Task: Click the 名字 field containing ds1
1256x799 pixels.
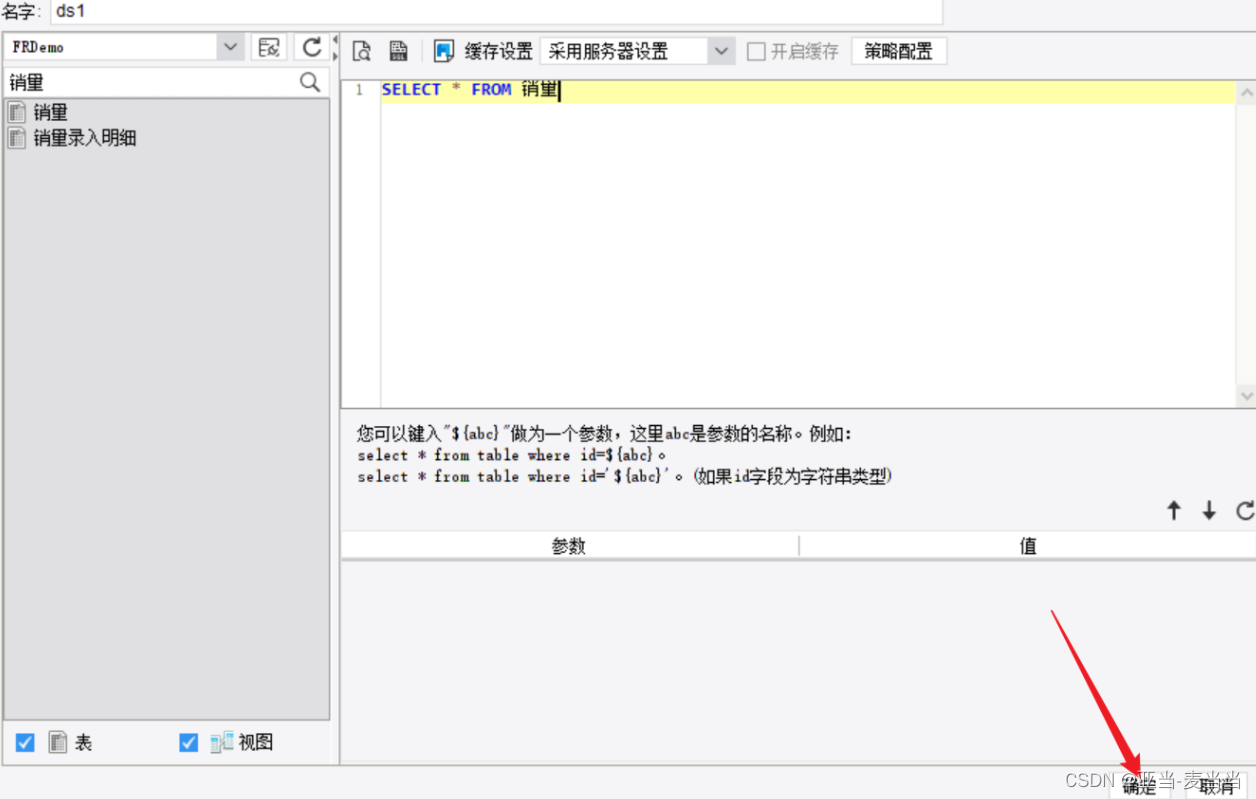Action: point(496,12)
